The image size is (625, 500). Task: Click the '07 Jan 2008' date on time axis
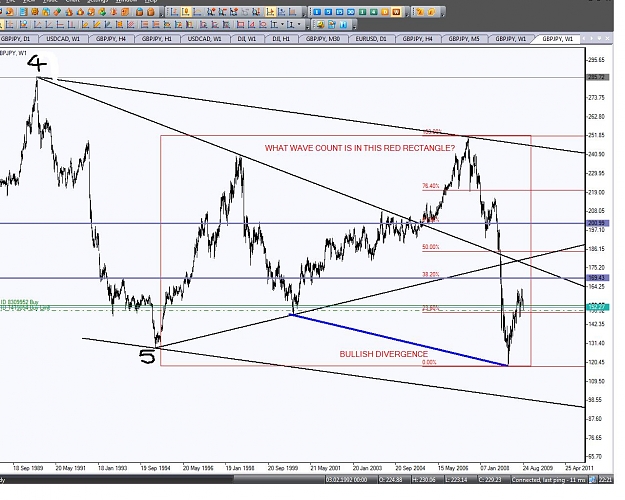click(495, 468)
